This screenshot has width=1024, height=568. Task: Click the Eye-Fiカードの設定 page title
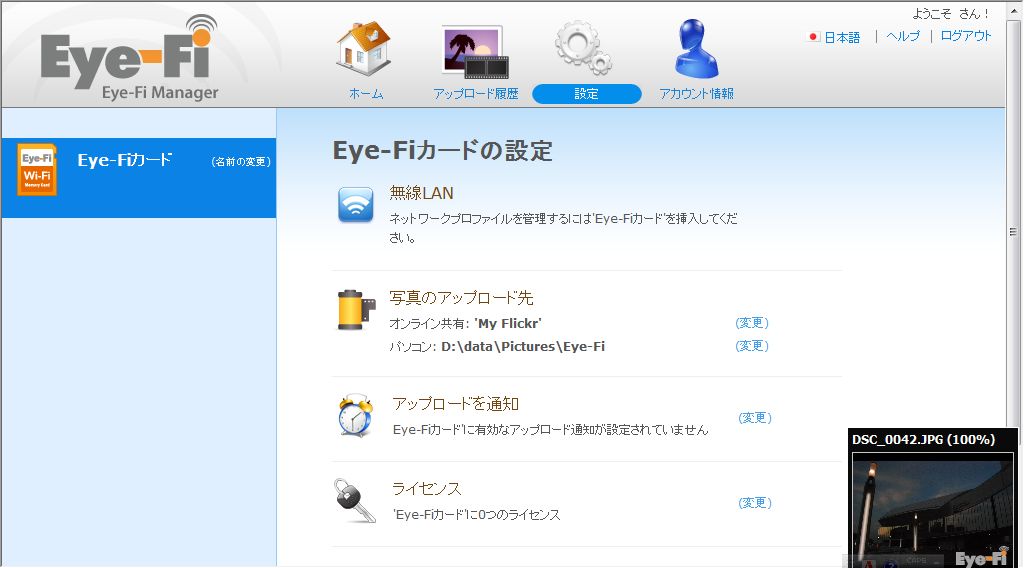(442, 151)
